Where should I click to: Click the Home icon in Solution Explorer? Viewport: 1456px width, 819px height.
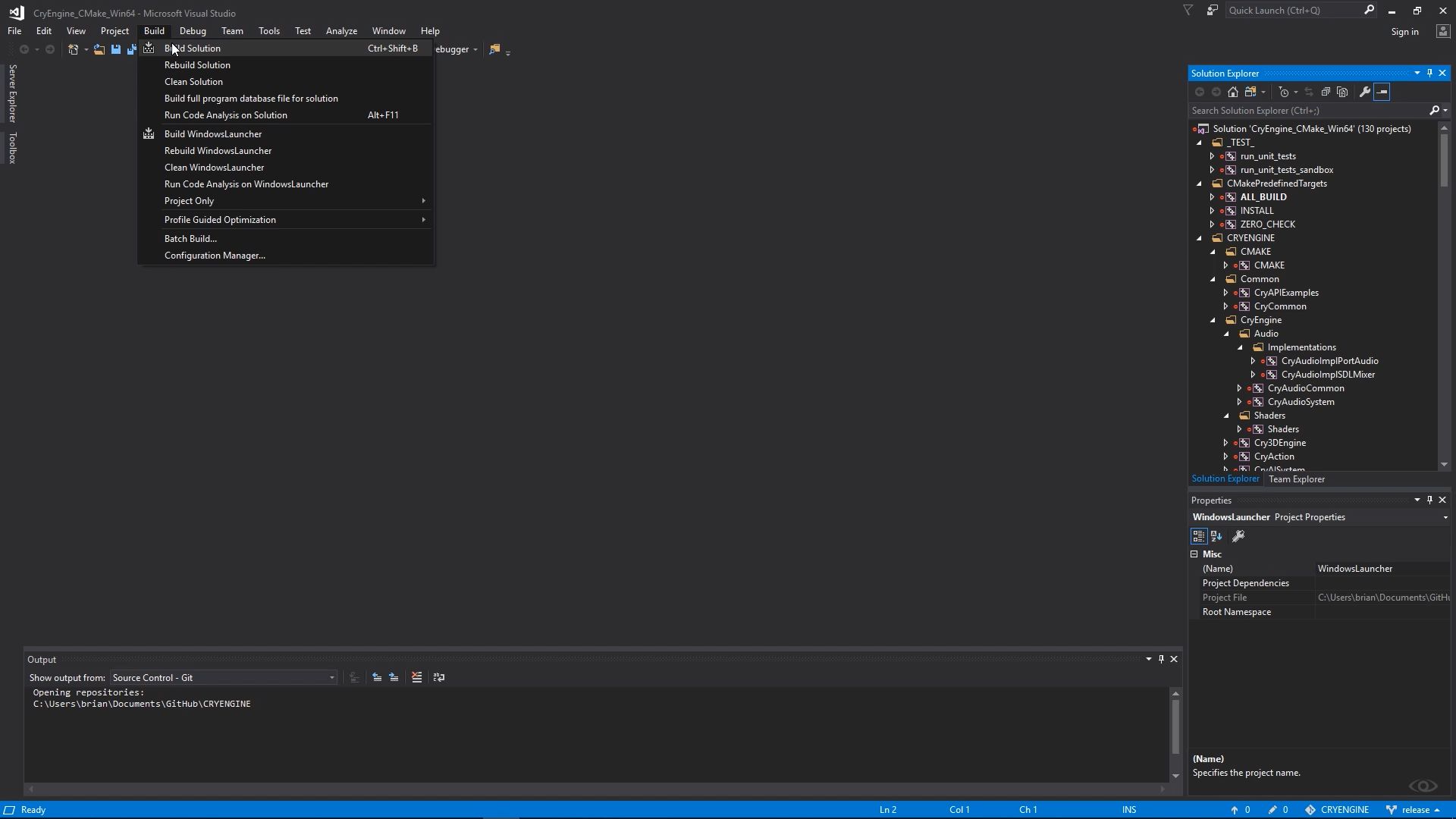click(1233, 92)
